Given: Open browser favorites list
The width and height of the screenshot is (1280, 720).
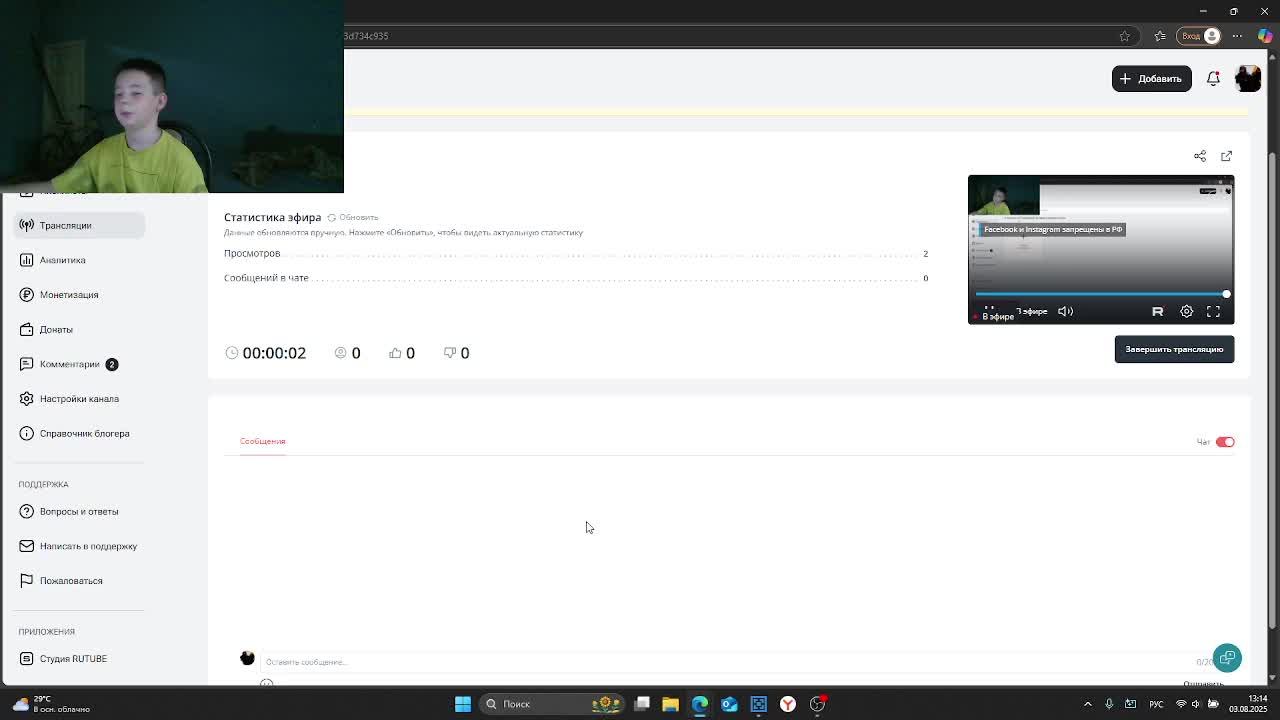Looking at the screenshot, I should 1160,36.
